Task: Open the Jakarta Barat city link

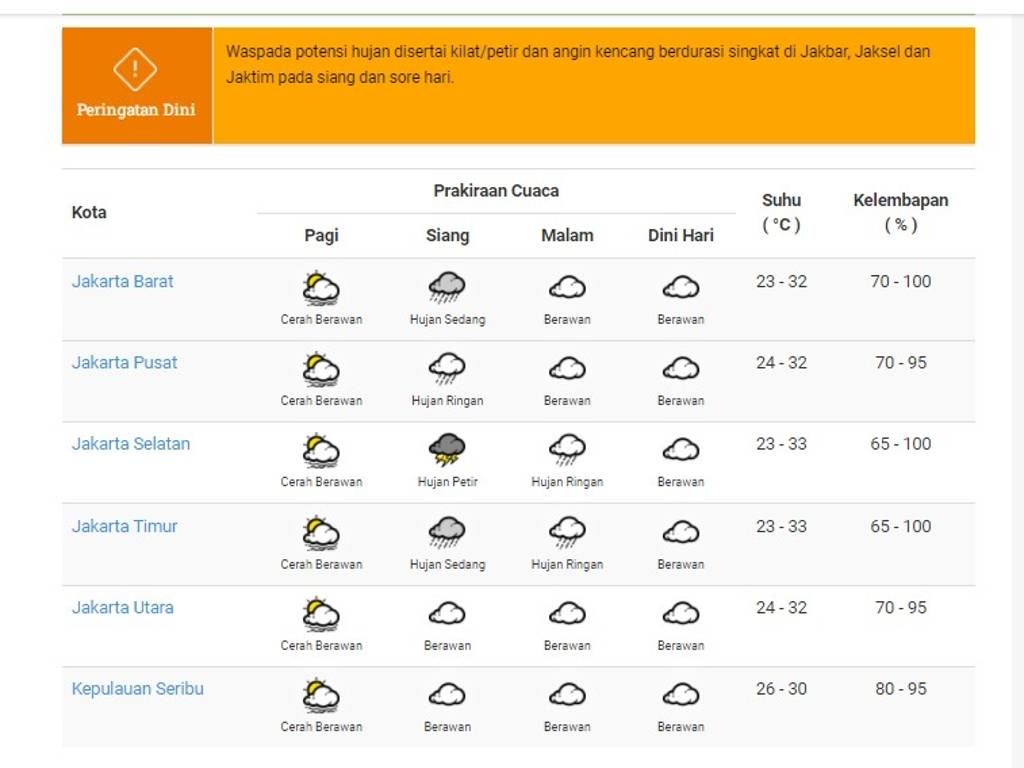Action: point(122,282)
